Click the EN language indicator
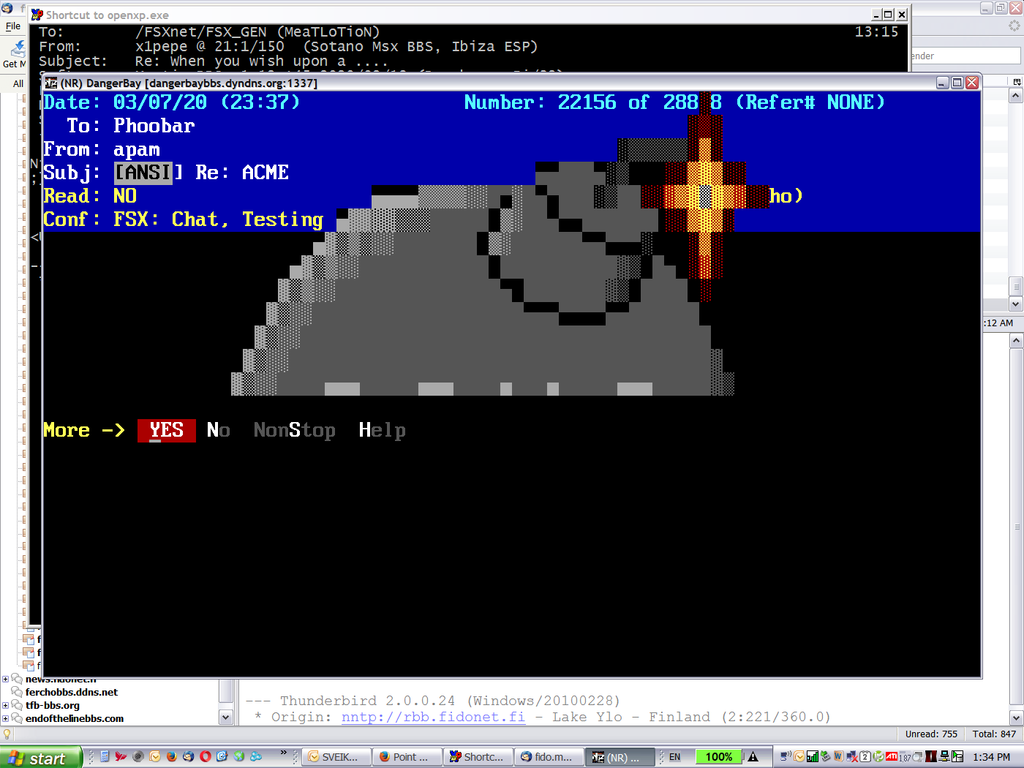This screenshot has width=1024, height=768. click(x=675, y=757)
